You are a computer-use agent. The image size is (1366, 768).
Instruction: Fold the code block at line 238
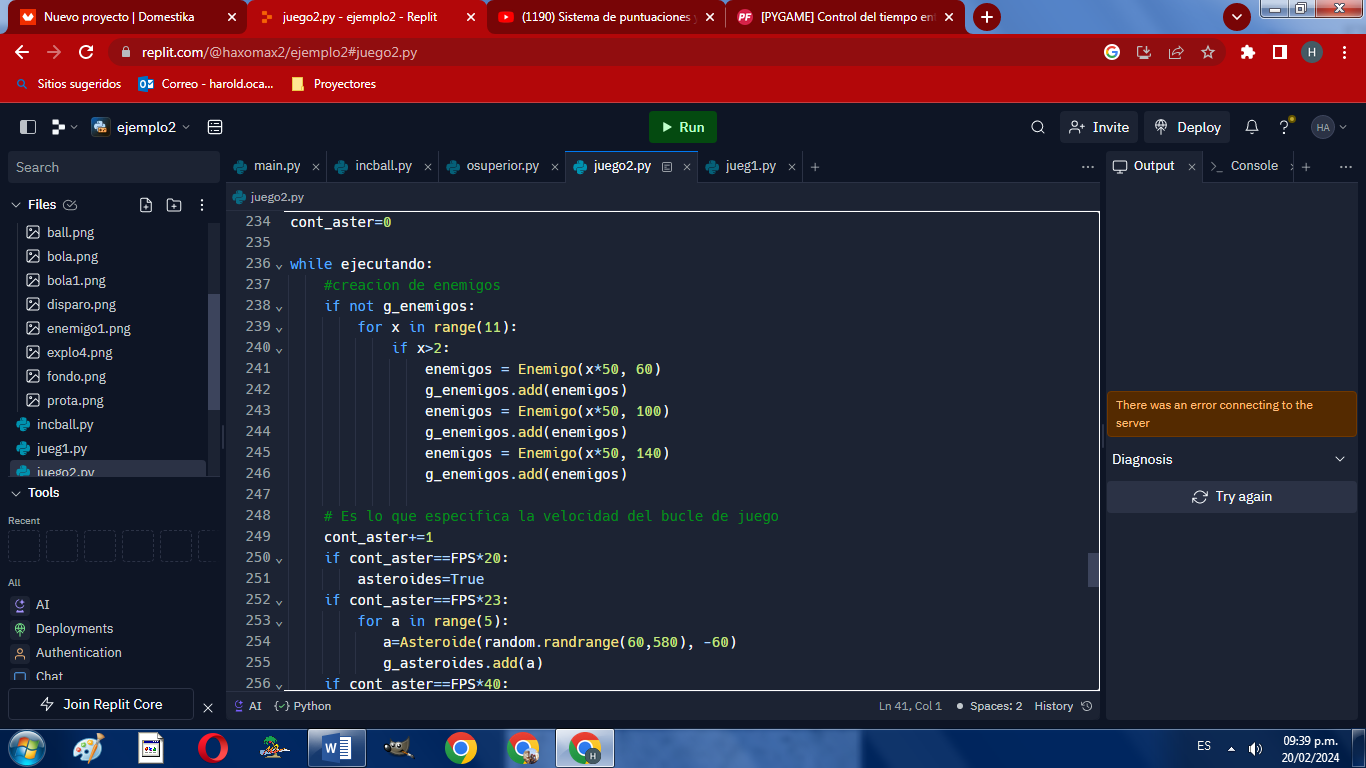pos(279,307)
